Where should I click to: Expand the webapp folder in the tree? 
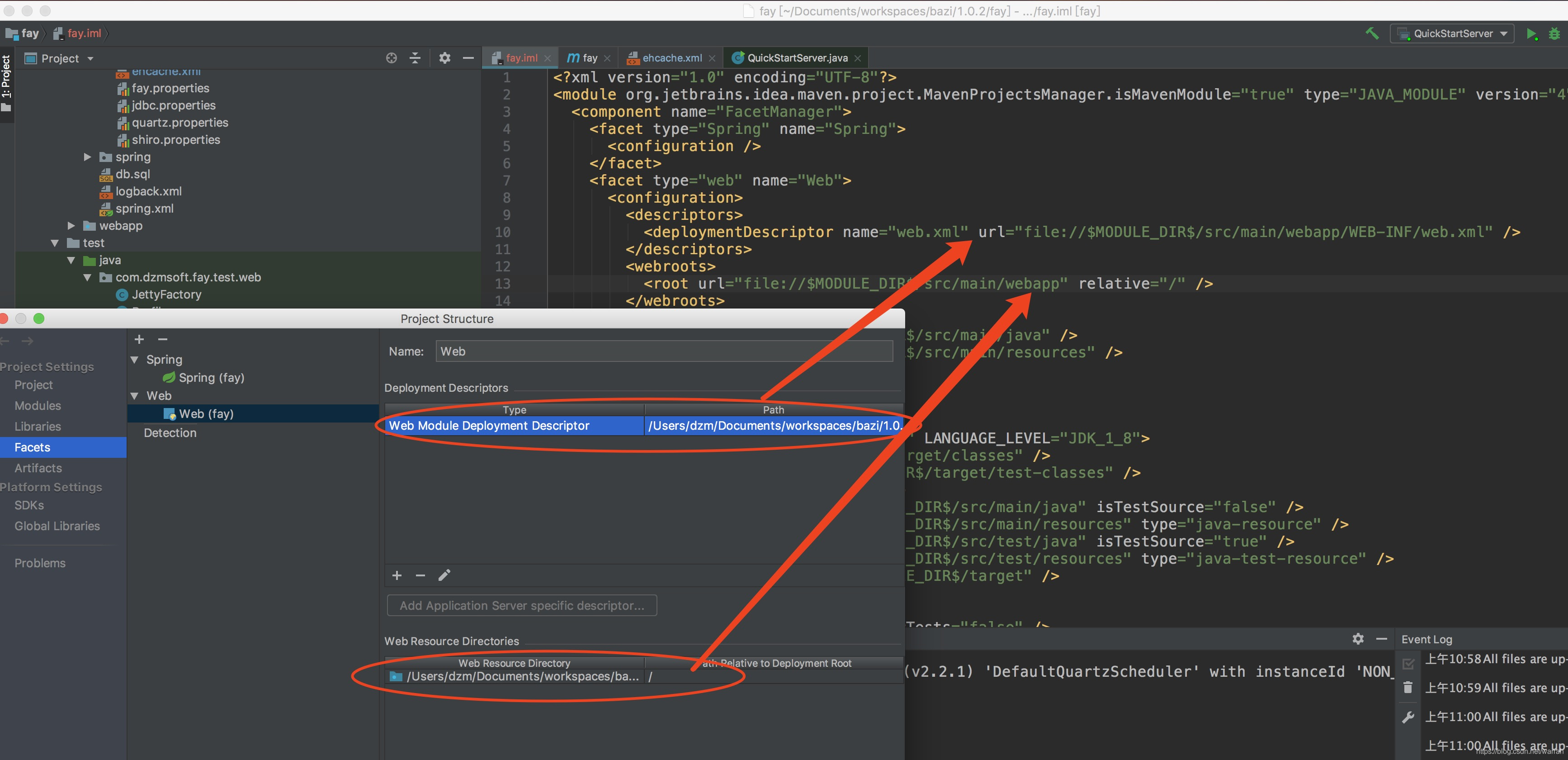click(71, 225)
